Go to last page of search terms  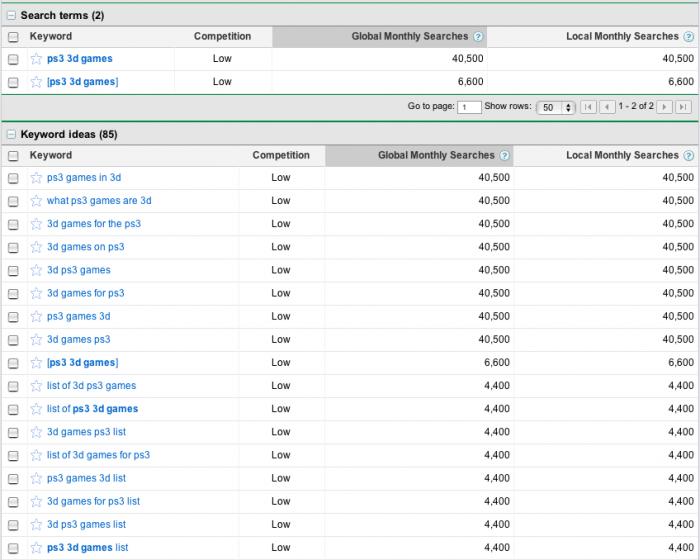coord(683,107)
